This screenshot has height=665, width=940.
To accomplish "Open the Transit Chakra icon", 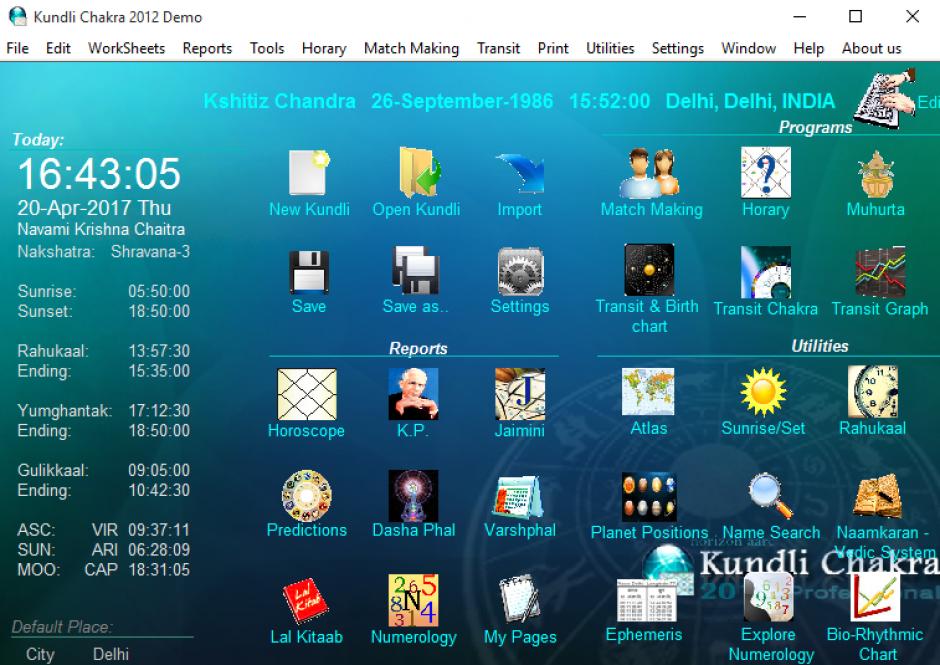I will pyautogui.click(x=766, y=272).
